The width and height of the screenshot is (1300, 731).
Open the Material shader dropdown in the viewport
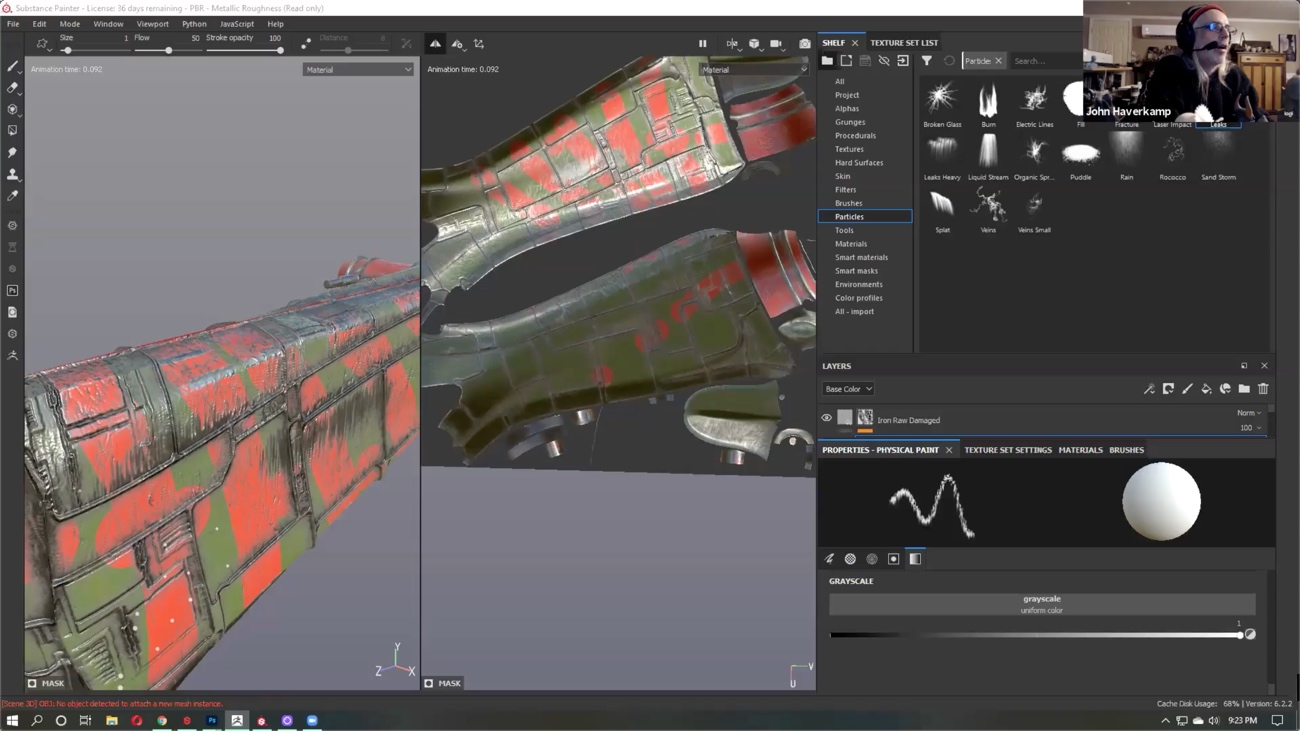click(358, 69)
